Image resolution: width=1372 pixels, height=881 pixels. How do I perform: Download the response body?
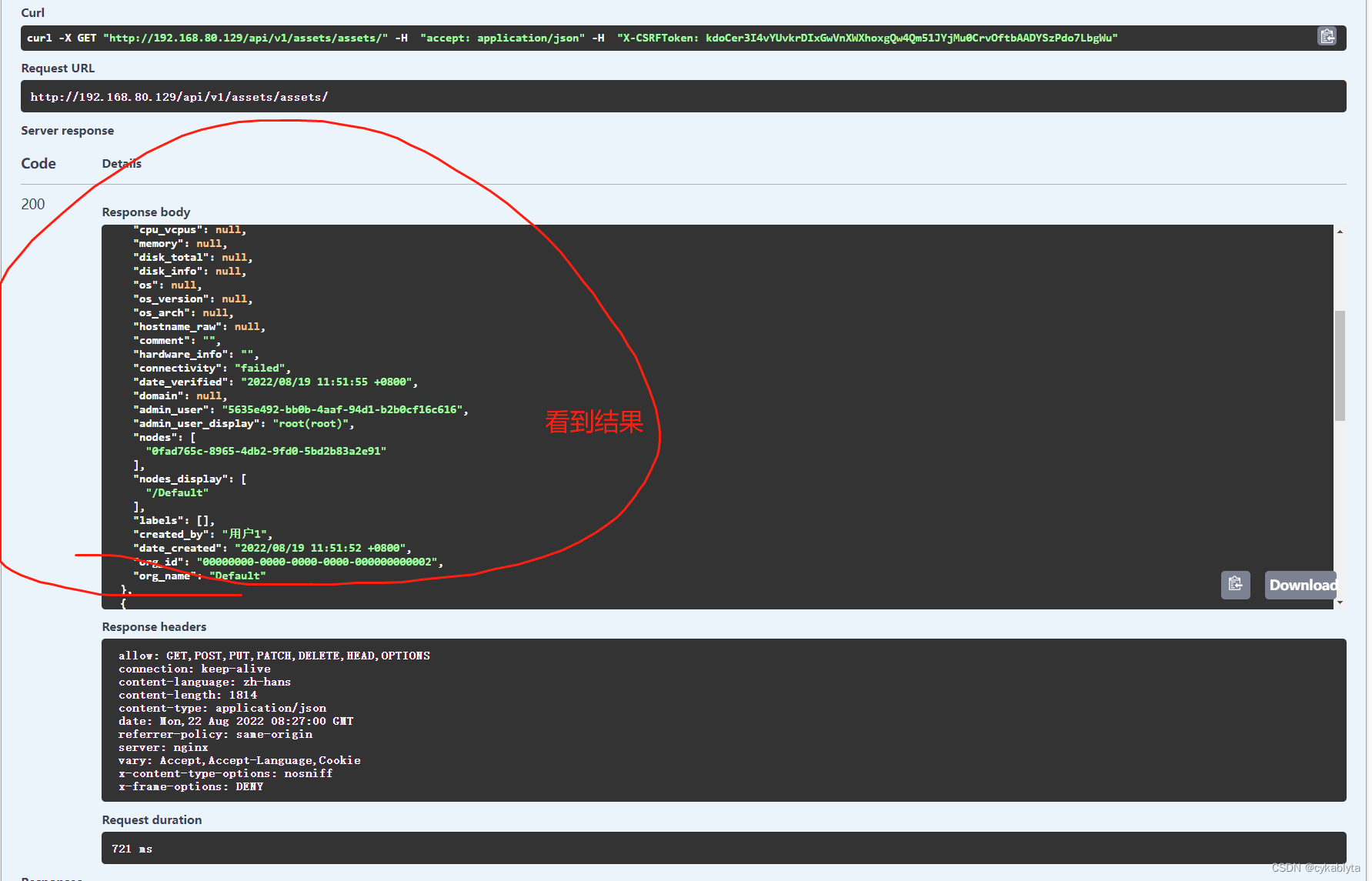coord(1301,585)
